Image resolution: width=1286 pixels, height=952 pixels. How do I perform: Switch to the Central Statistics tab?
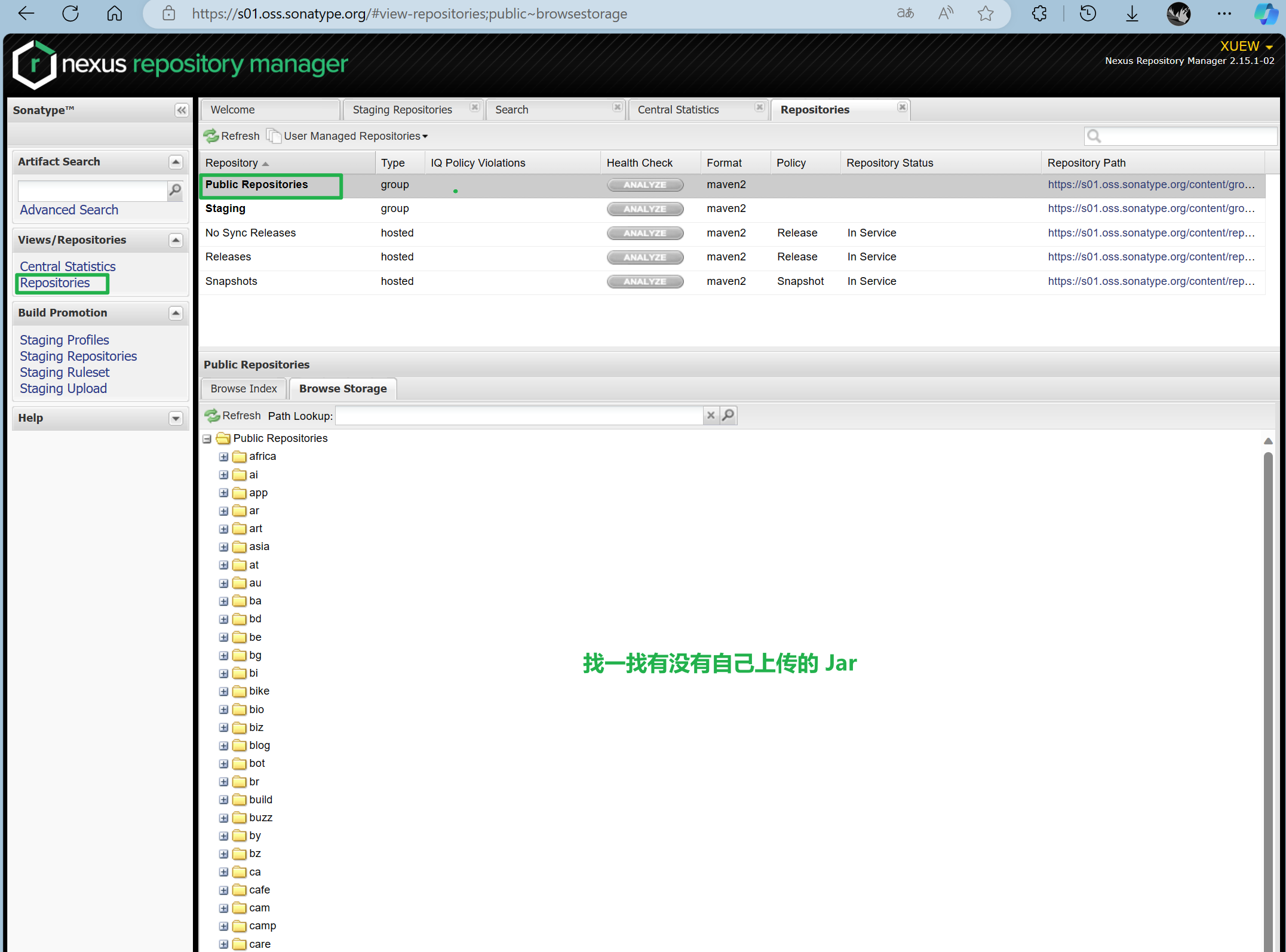(x=678, y=110)
